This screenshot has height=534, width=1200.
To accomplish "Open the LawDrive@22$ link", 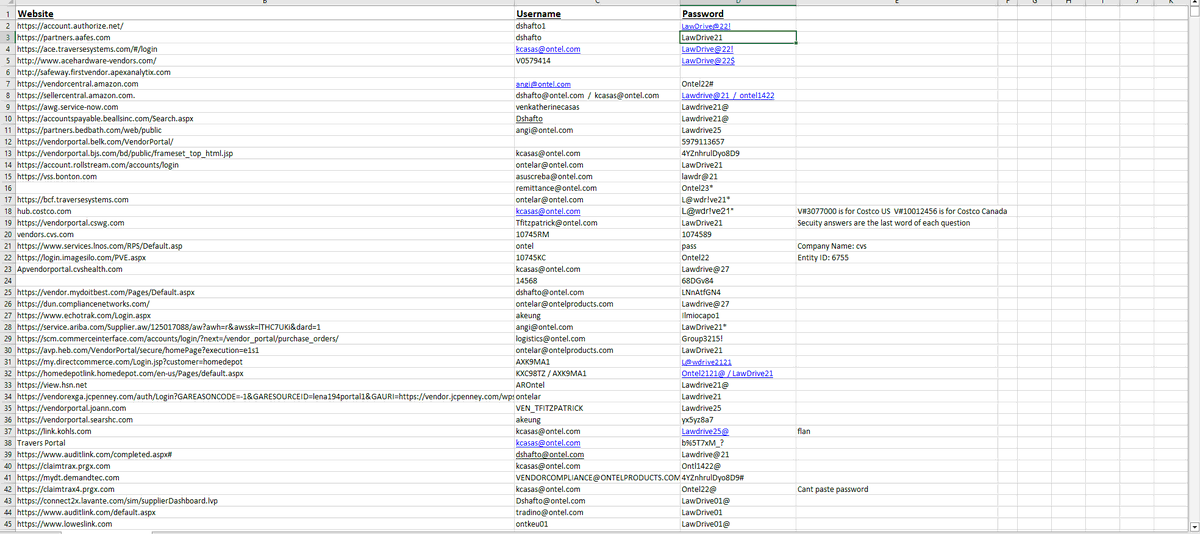I will 708,61.
